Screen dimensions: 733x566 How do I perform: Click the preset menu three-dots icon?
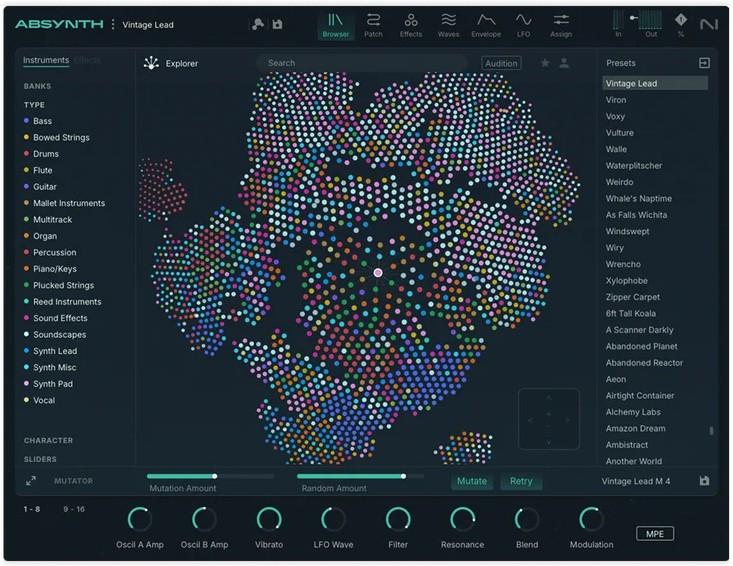(x=113, y=24)
